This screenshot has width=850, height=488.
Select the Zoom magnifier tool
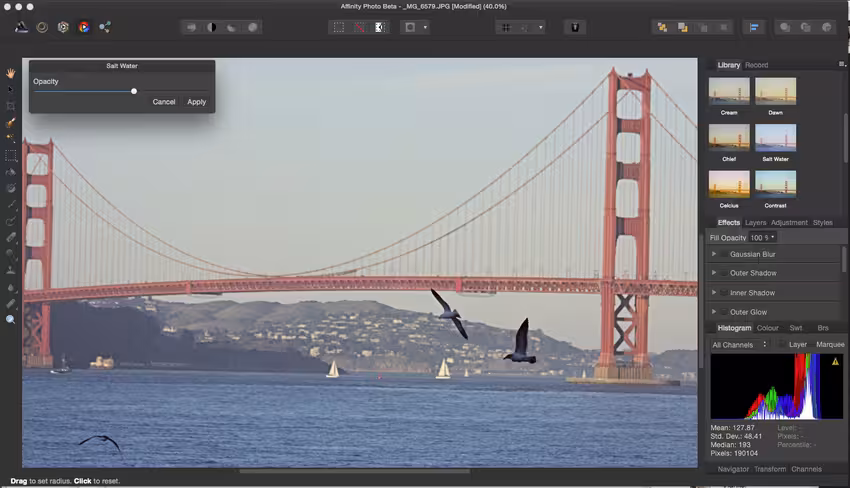coord(10,320)
